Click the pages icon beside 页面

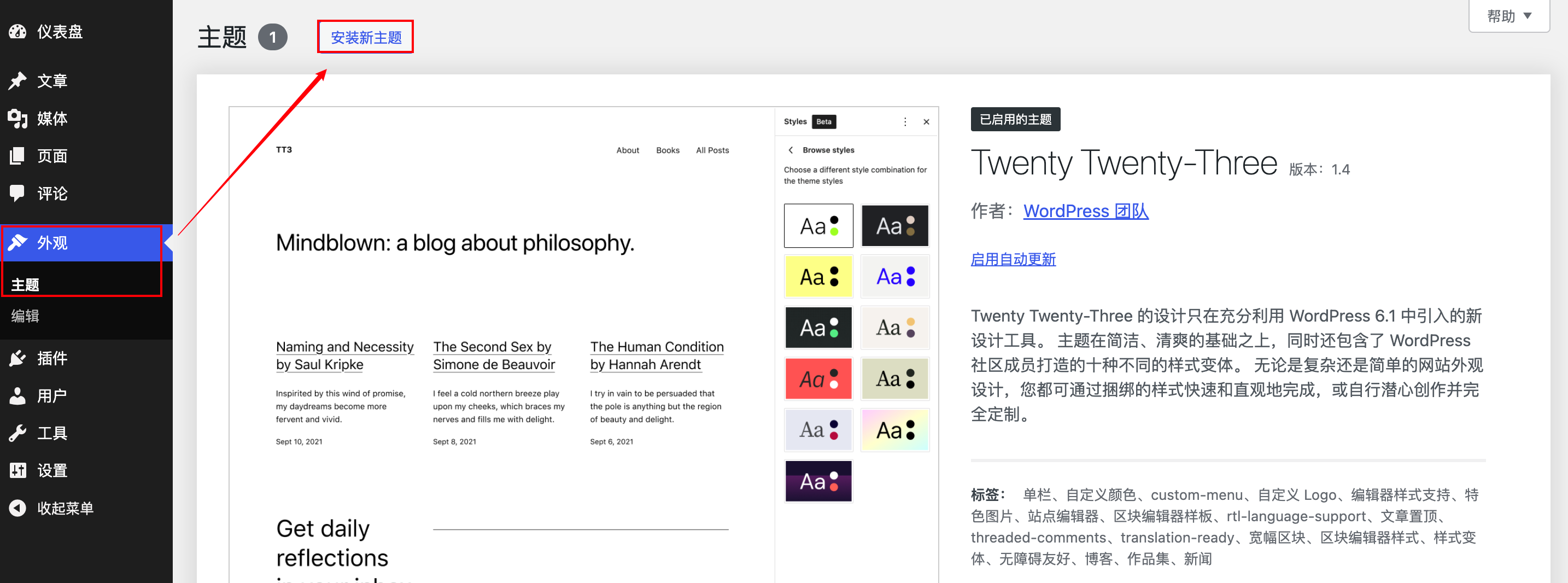(17, 156)
